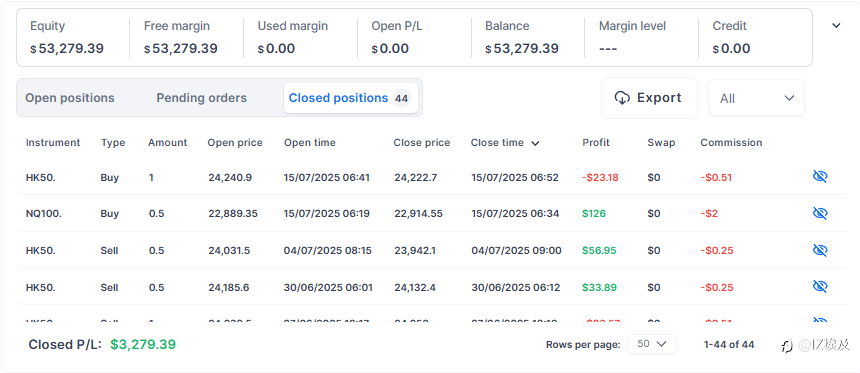
Task: Open the All filter dropdown
Action: [x=756, y=98]
